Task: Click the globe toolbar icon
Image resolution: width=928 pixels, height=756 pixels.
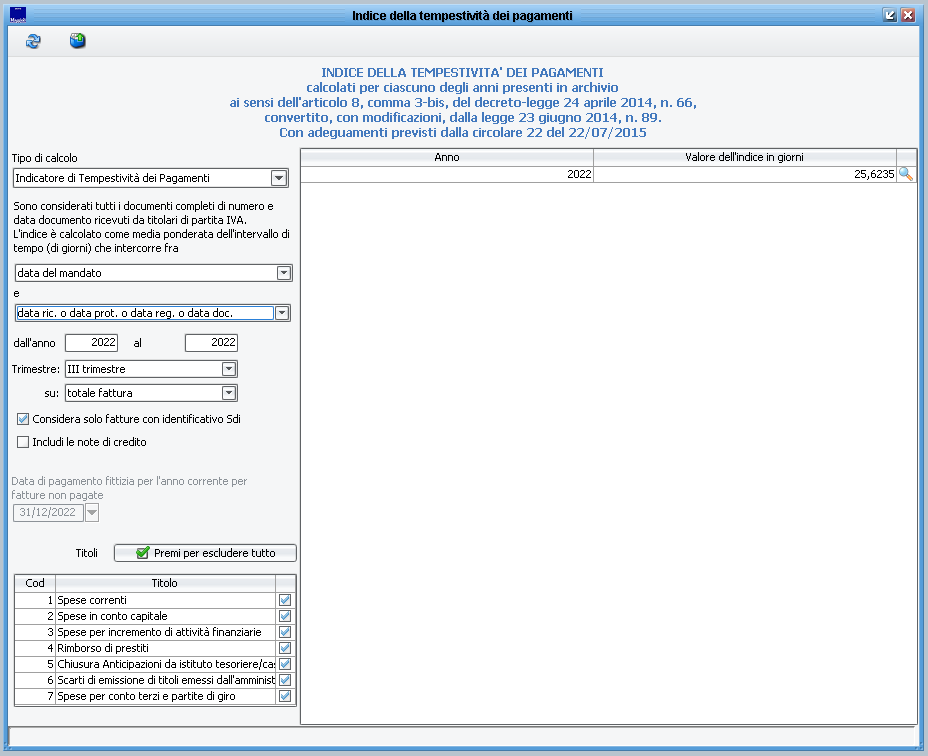Action: pos(77,41)
